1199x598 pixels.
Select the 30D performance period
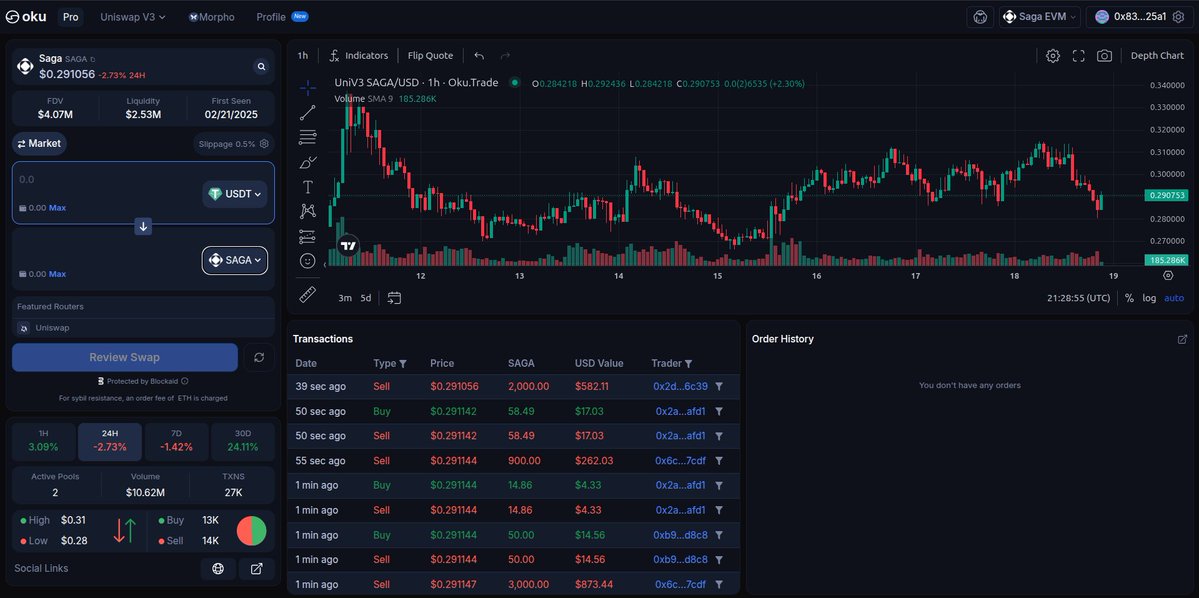[242, 440]
